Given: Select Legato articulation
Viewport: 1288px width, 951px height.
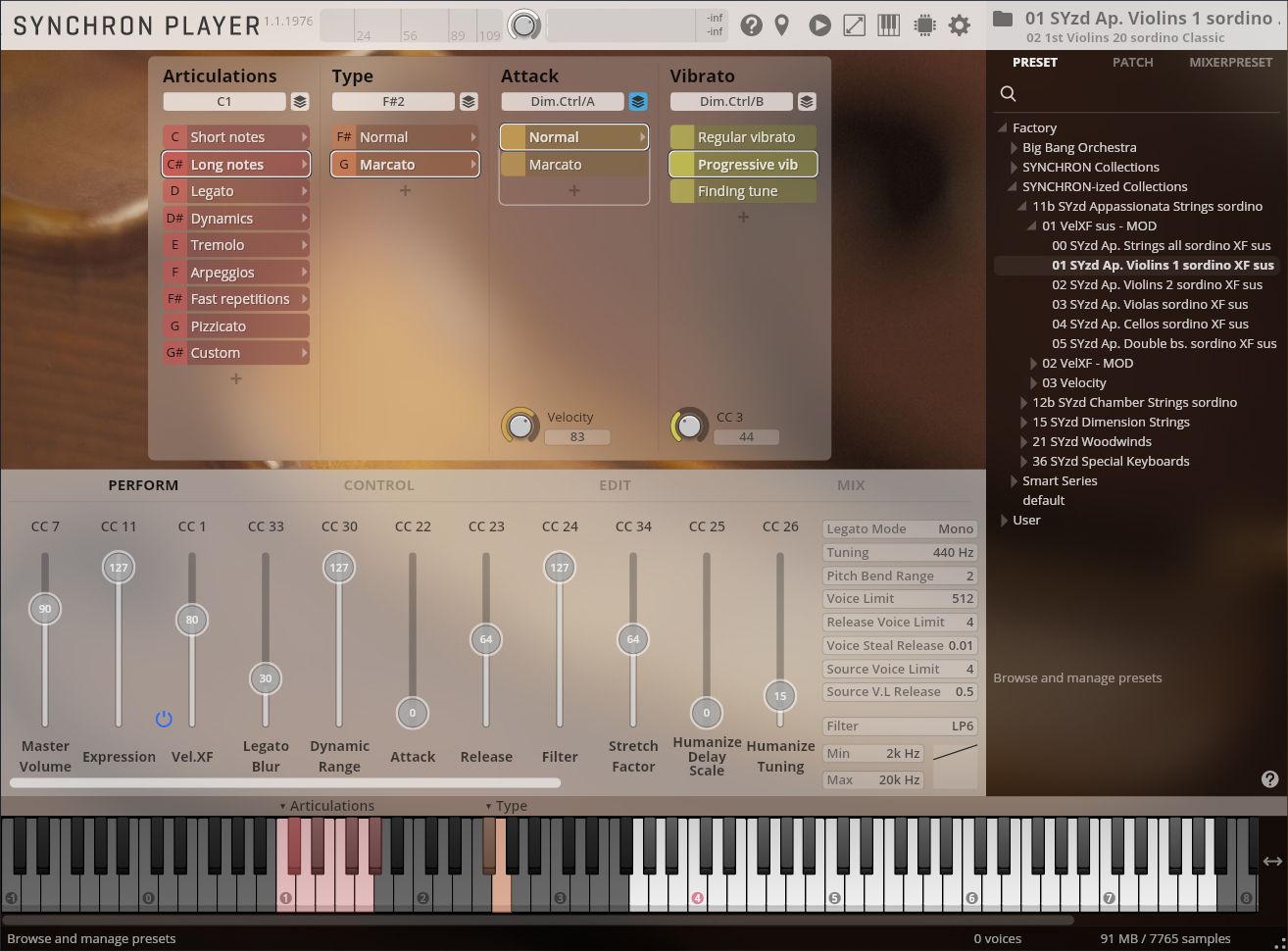Looking at the screenshot, I should [236, 191].
